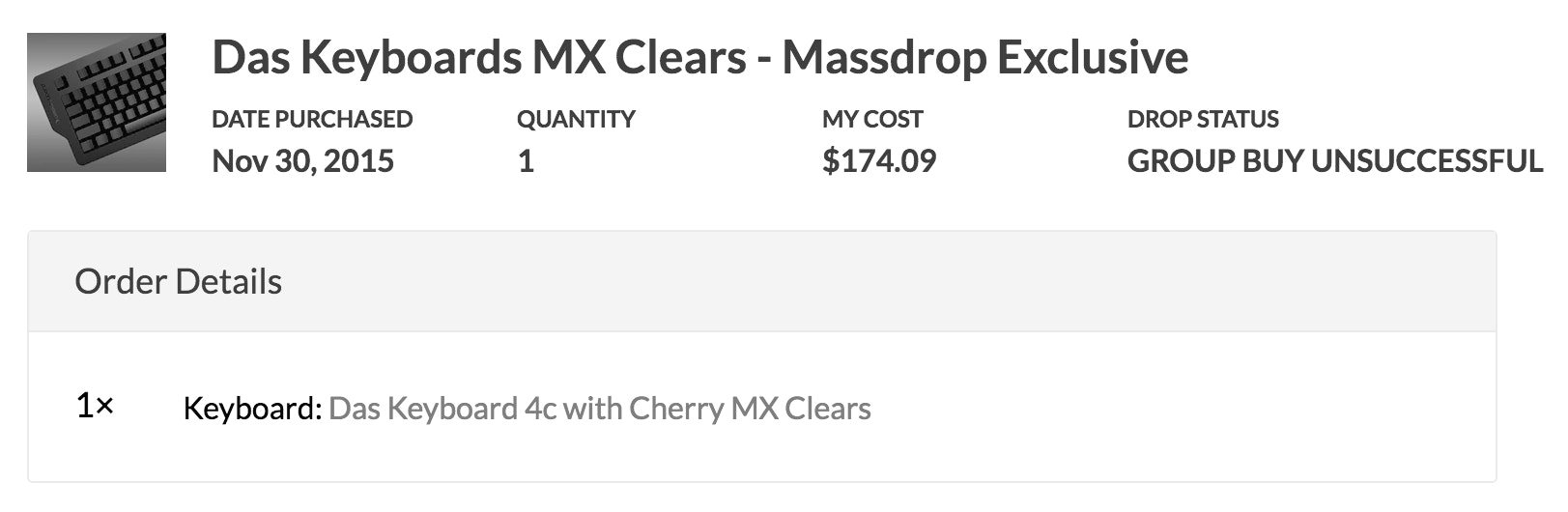The height and width of the screenshot is (512, 1568).
Task: Click the Keyboard: option label
Action: [x=252, y=409]
